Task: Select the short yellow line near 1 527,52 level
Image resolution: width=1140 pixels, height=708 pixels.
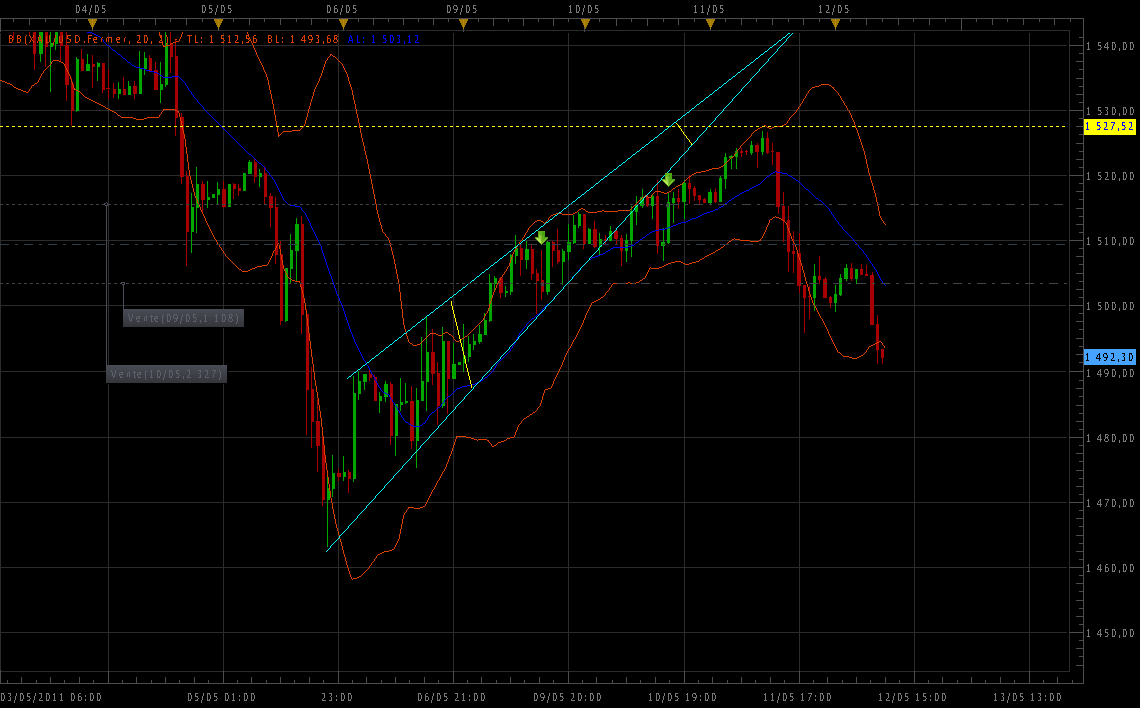Action: [682, 133]
